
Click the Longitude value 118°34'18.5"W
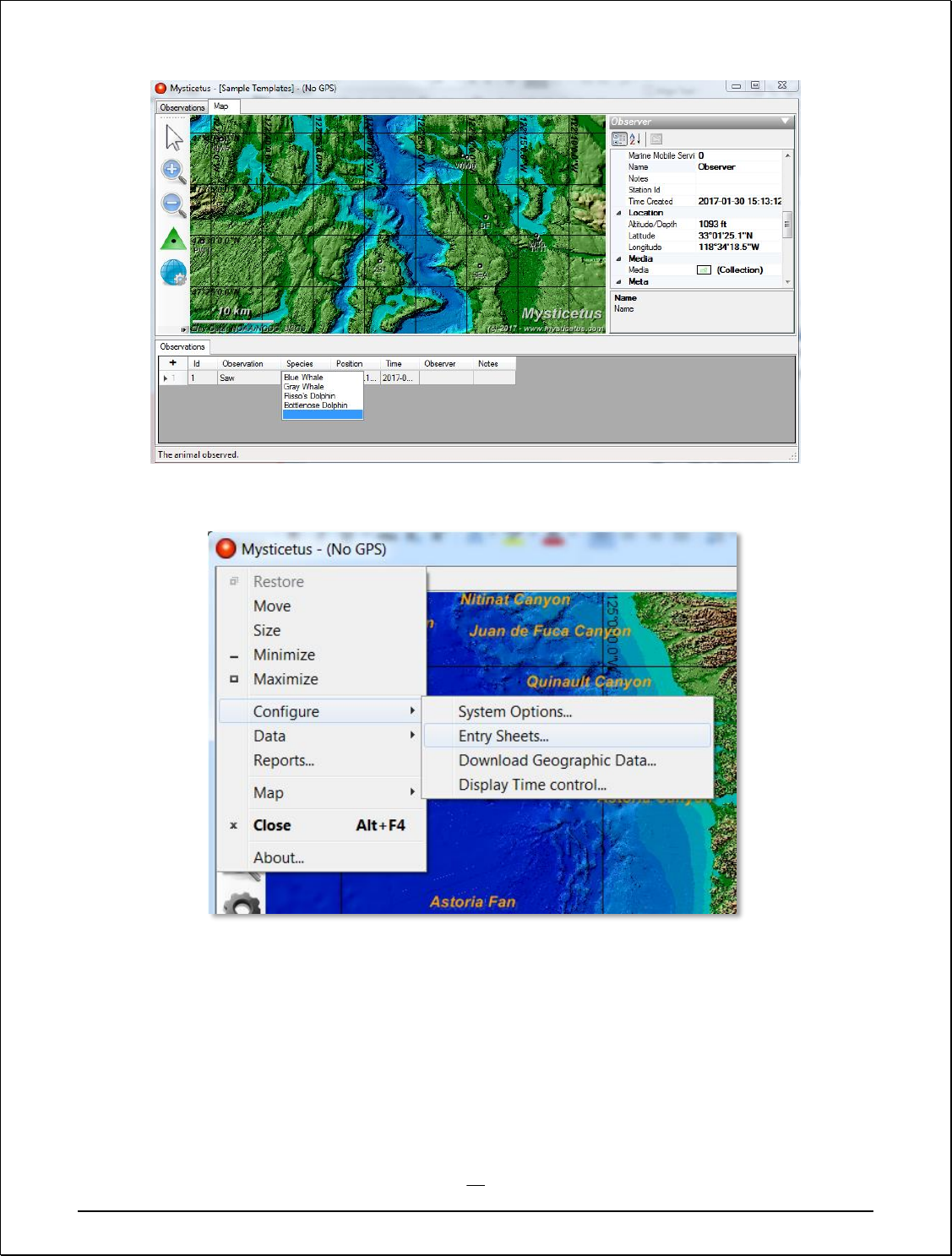[739, 247]
